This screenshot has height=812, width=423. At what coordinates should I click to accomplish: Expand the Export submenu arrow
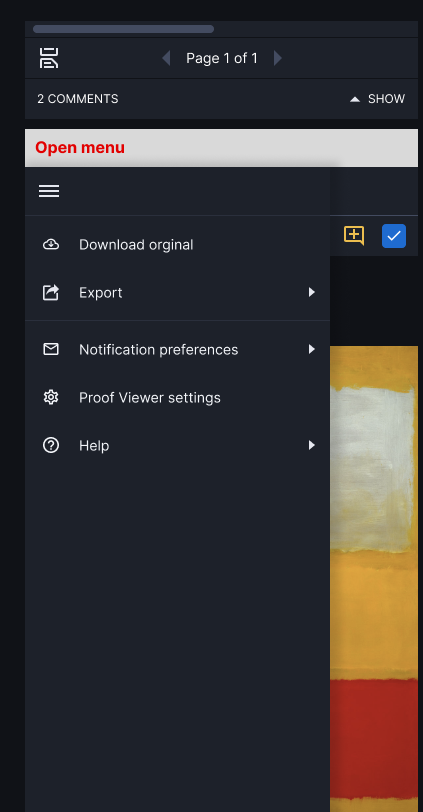[312, 293]
